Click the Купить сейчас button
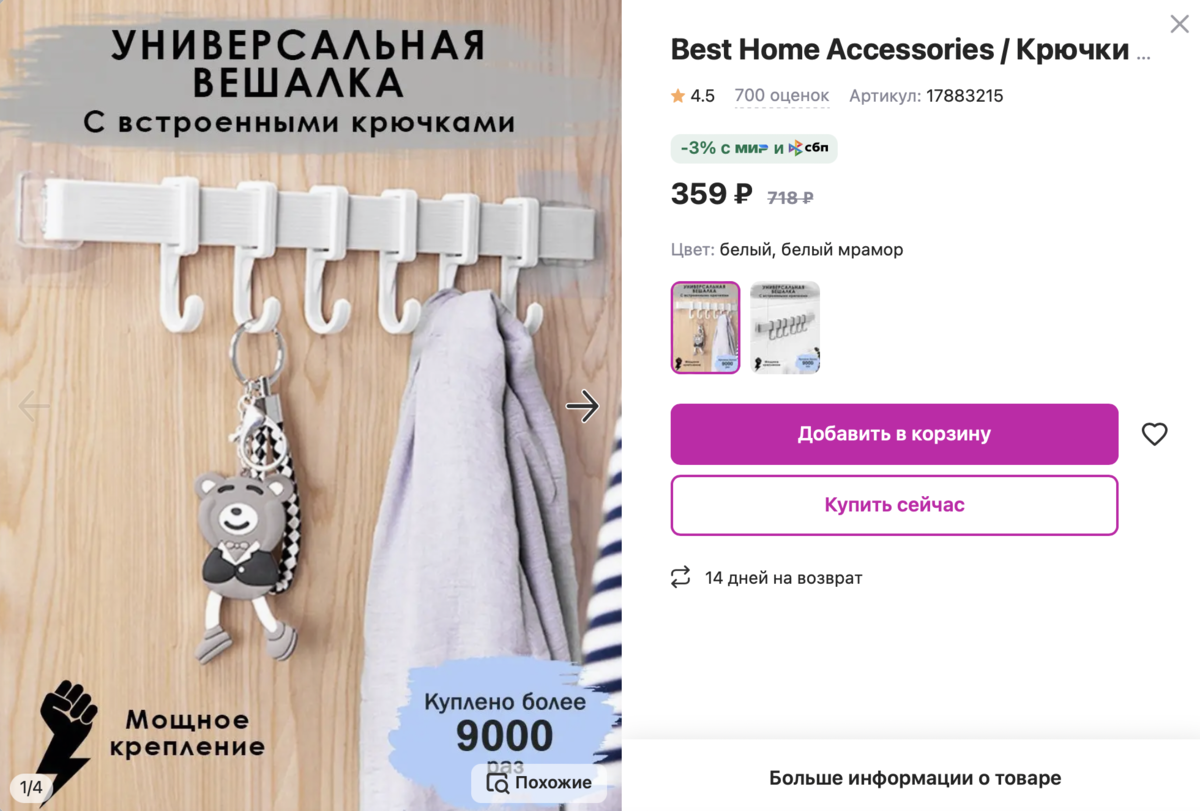This screenshot has height=811, width=1200. (x=894, y=505)
